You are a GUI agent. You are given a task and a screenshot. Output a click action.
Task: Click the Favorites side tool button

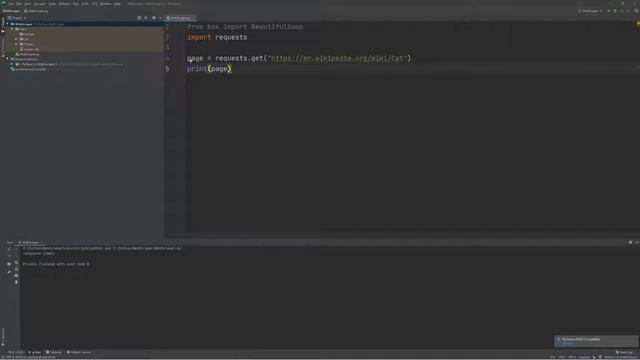[3, 336]
